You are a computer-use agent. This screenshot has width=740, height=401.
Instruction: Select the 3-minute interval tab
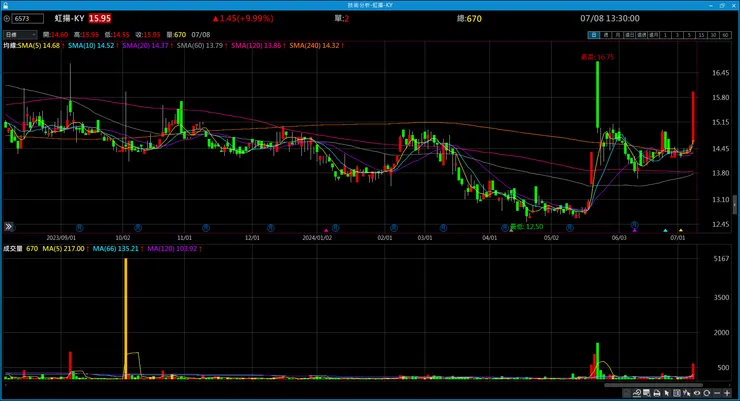(677, 35)
